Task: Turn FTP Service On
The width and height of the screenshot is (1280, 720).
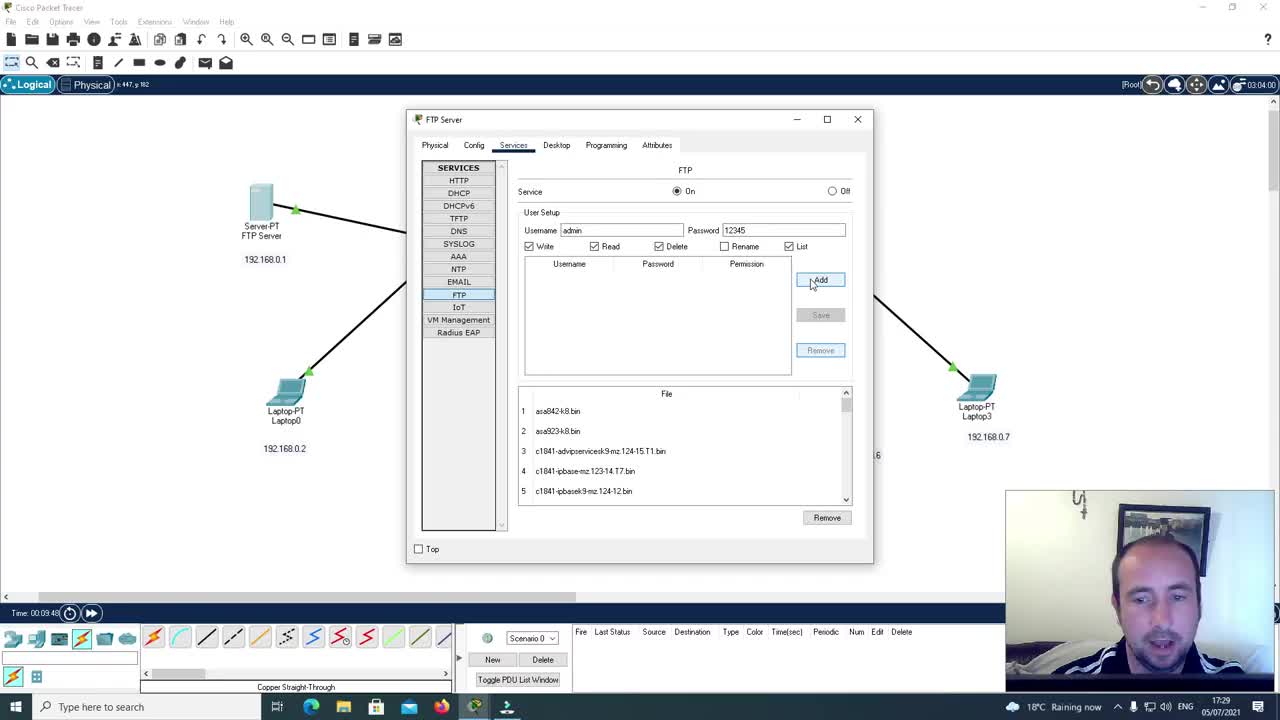Action: click(677, 191)
